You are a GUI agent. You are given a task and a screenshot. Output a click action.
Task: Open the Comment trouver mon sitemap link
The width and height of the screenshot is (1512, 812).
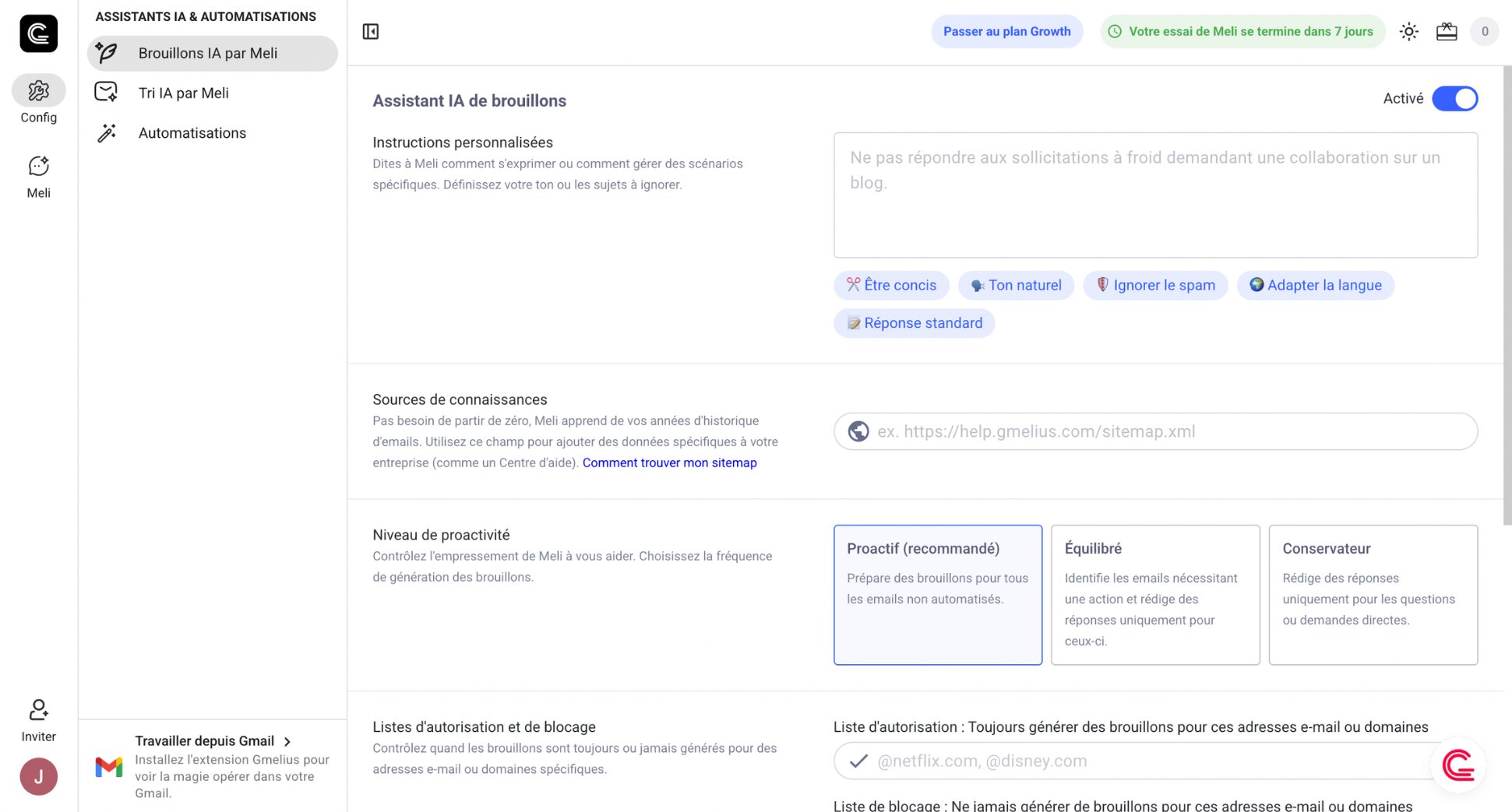(669, 462)
